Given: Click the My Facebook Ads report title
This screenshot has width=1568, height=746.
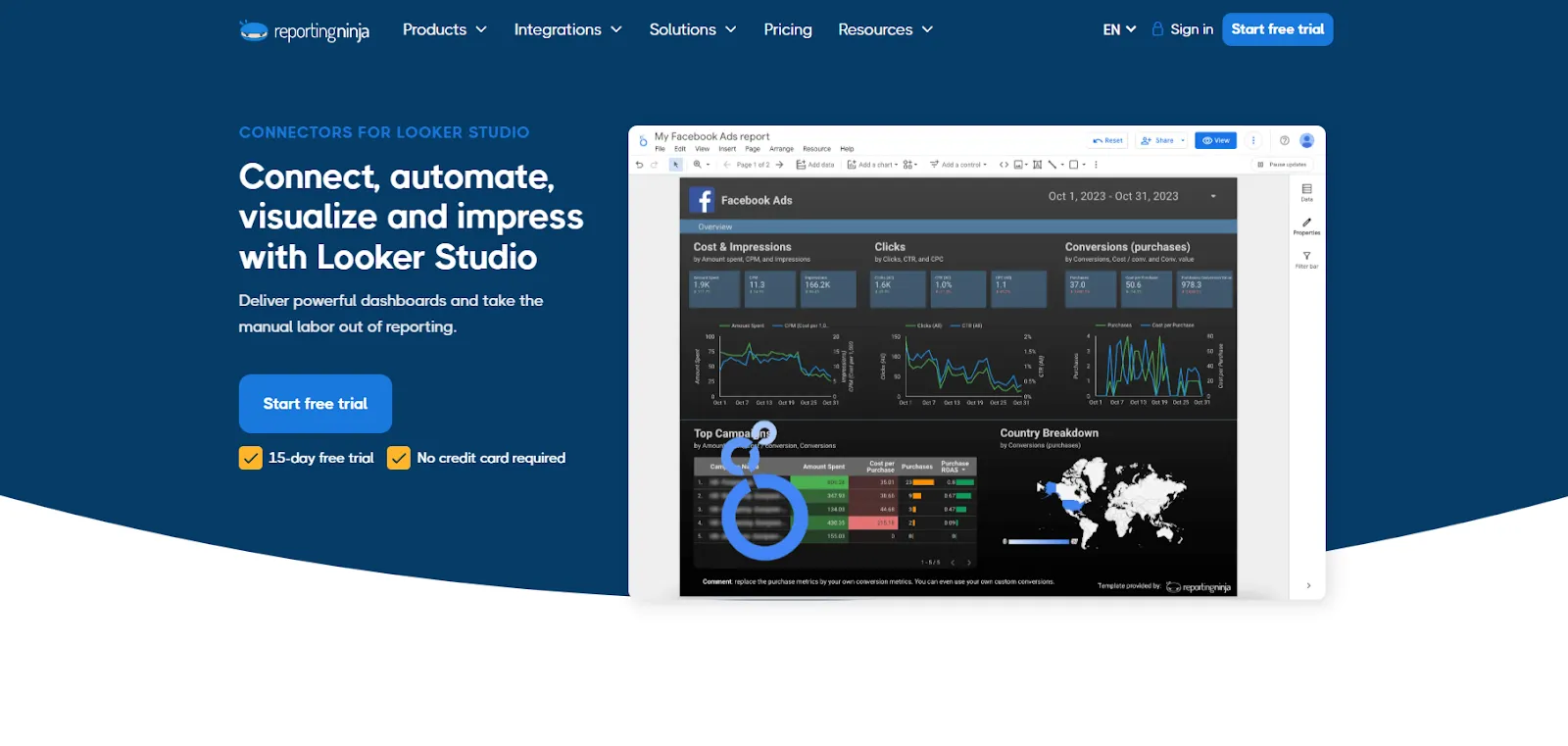Looking at the screenshot, I should [712, 136].
